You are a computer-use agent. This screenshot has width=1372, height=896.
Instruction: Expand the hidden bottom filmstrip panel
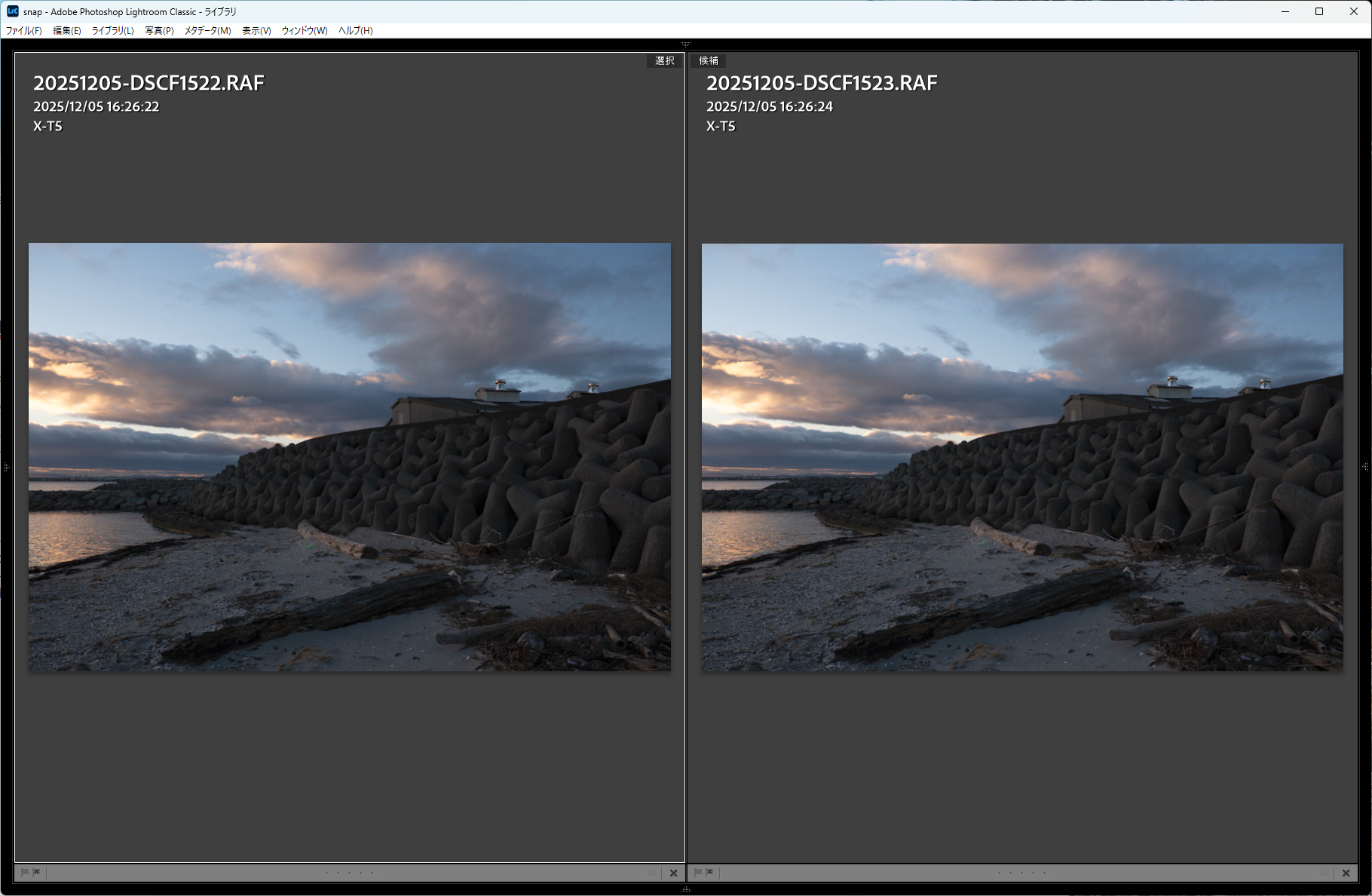click(685, 890)
